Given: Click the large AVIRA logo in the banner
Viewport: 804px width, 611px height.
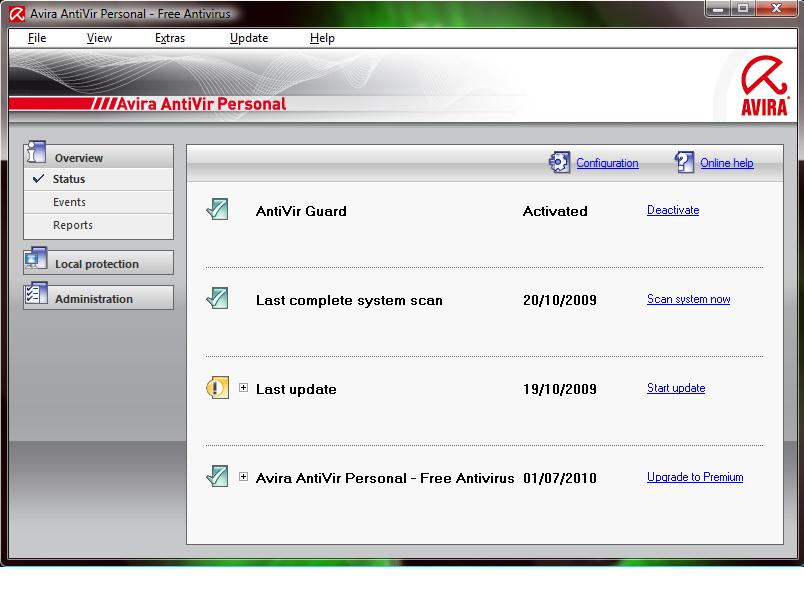Looking at the screenshot, I should pyautogui.click(x=764, y=86).
